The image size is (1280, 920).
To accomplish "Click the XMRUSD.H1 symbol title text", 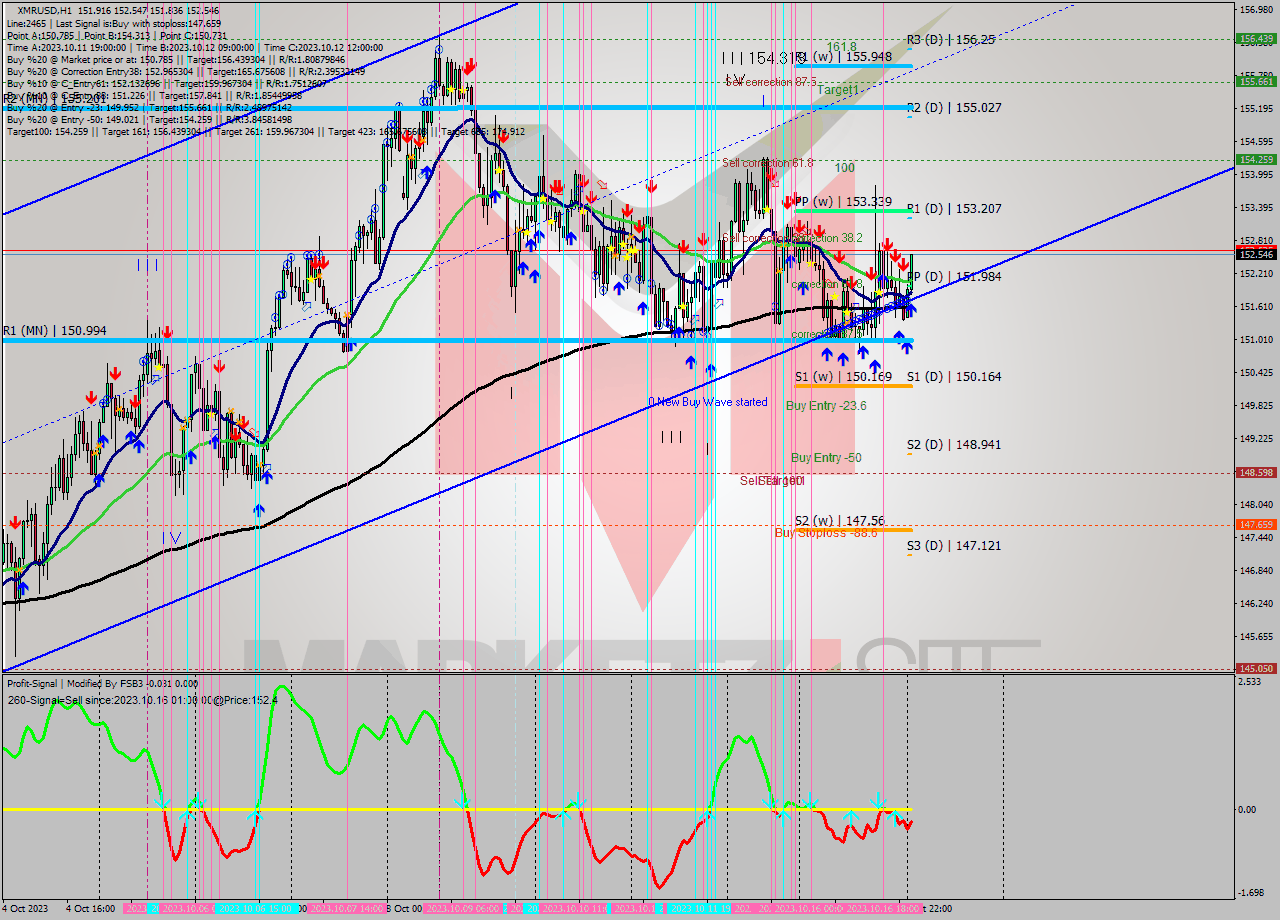I will point(38,9).
